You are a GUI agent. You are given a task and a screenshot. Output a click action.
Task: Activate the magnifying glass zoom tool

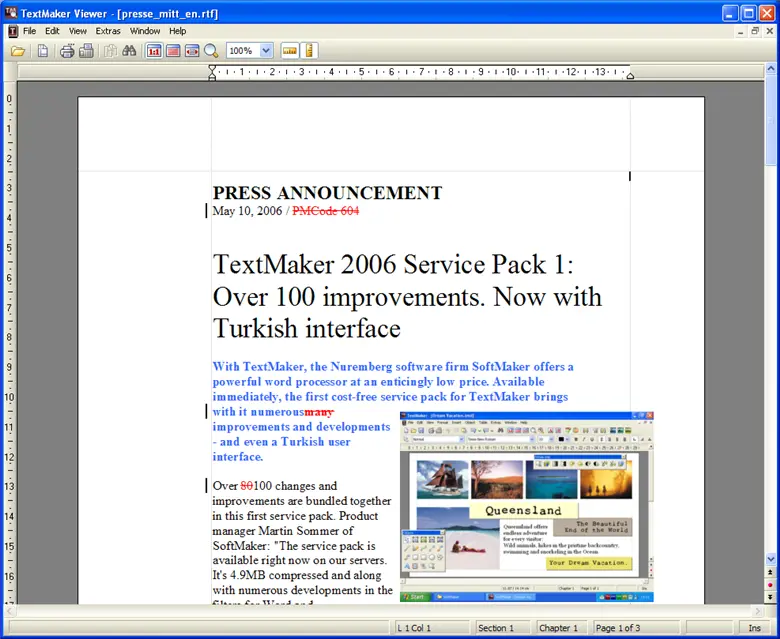[211, 51]
